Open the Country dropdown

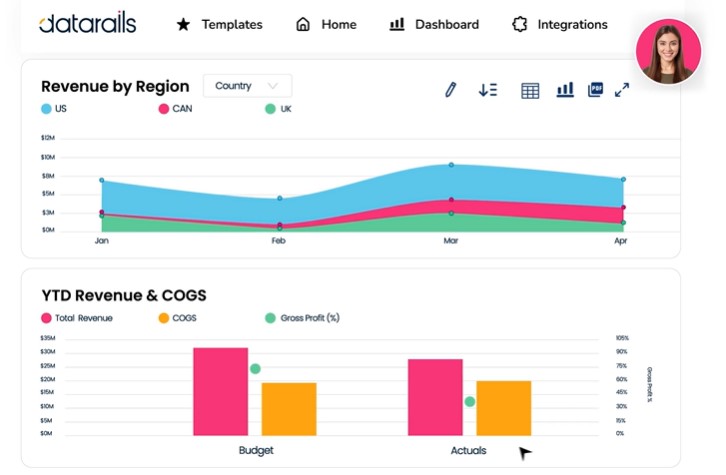click(246, 86)
